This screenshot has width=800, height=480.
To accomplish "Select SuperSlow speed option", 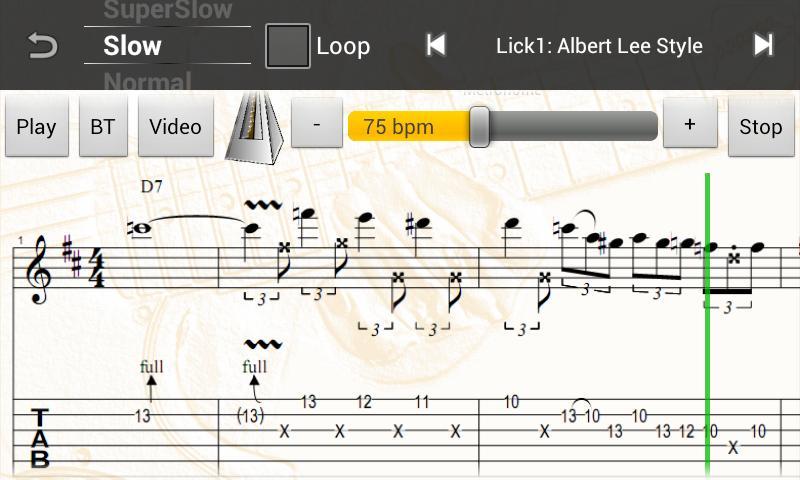I will pyautogui.click(x=167, y=10).
